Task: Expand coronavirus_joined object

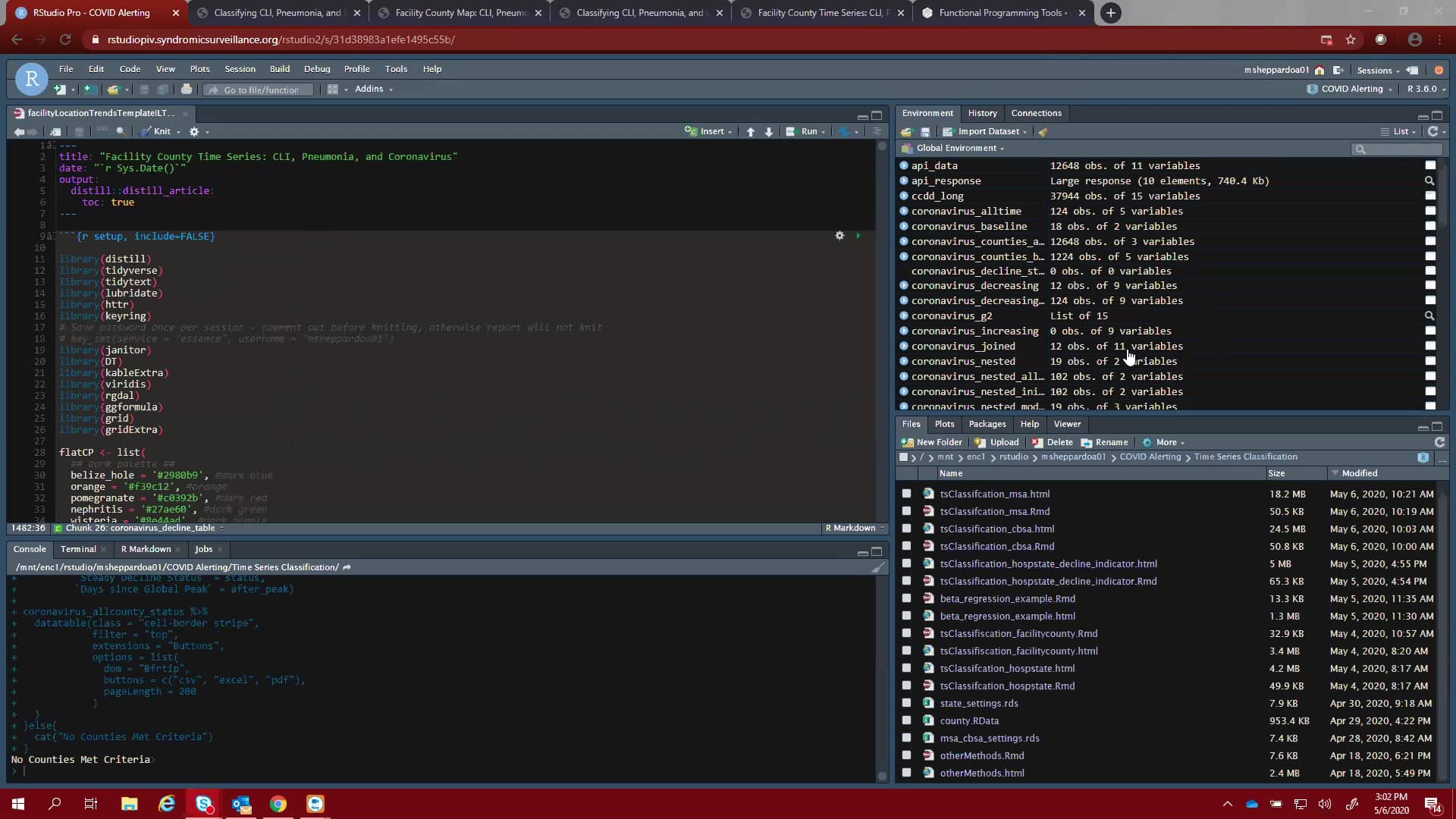Action: coord(904,346)
